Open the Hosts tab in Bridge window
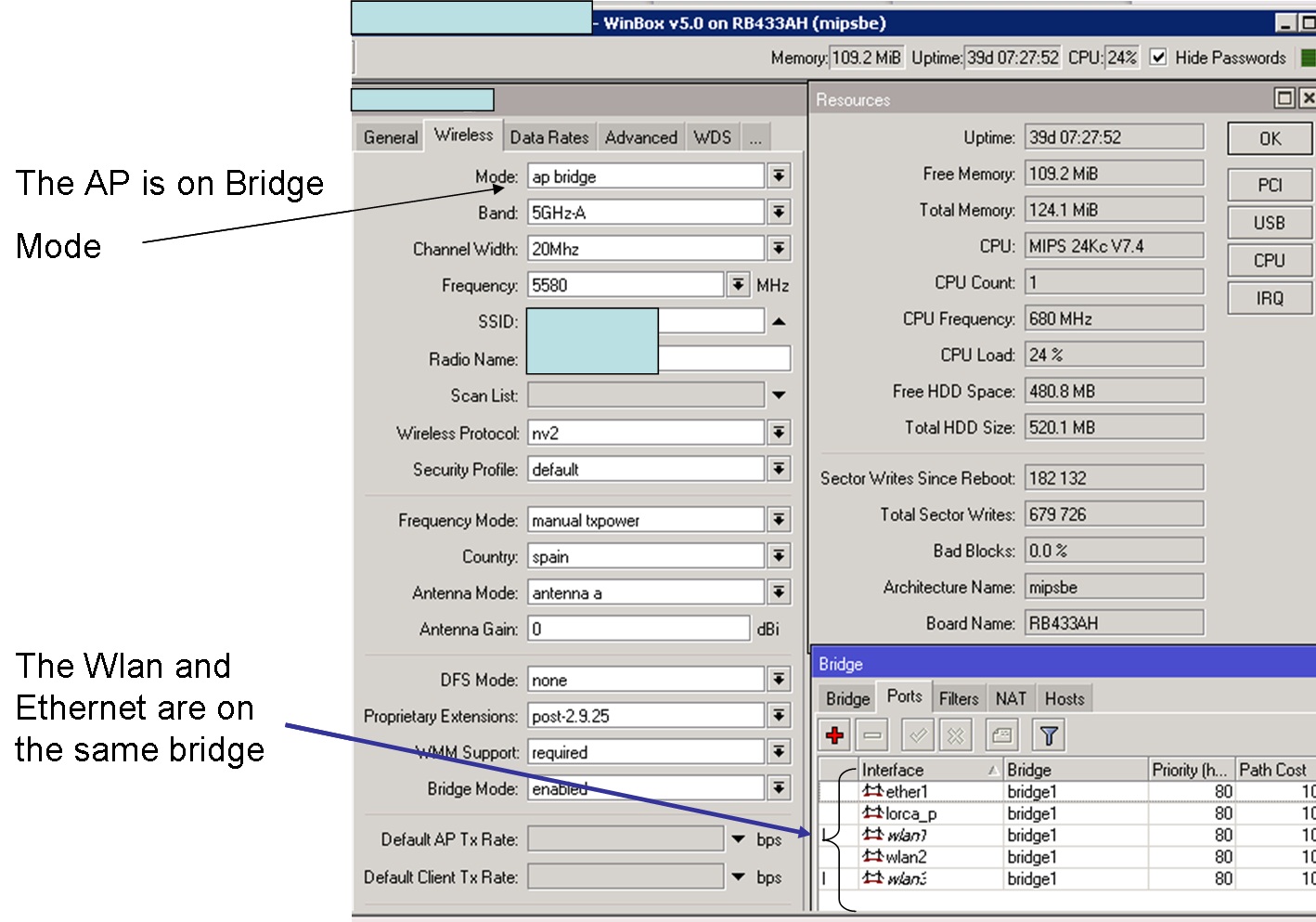1316x922 pixels. 1064,698
